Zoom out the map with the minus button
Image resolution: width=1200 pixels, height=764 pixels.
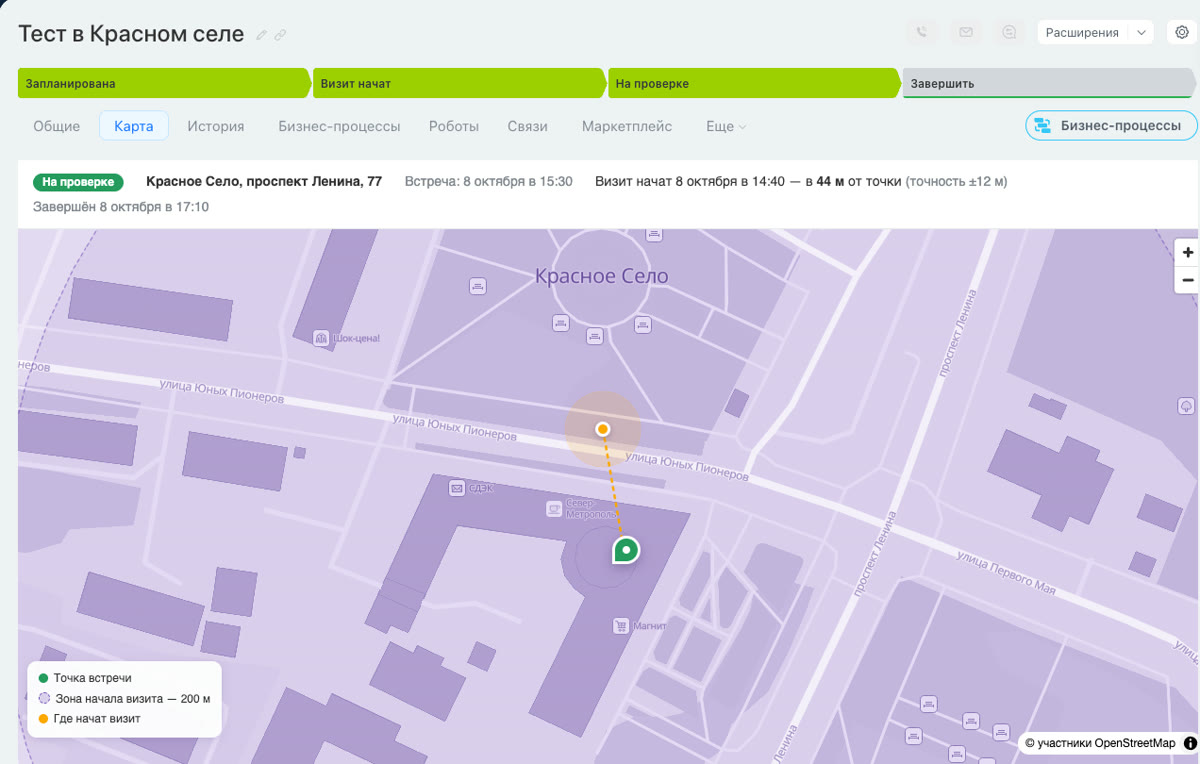[1188, 280]
